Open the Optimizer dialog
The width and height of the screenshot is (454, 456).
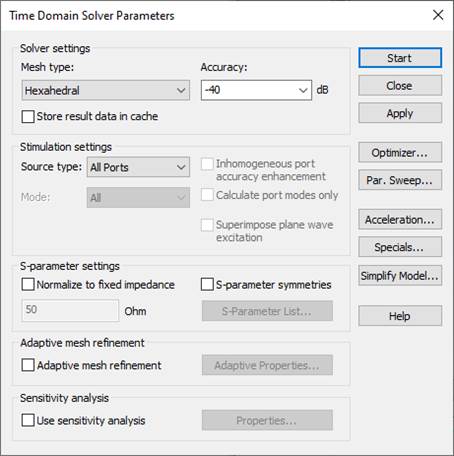[400, 153]
